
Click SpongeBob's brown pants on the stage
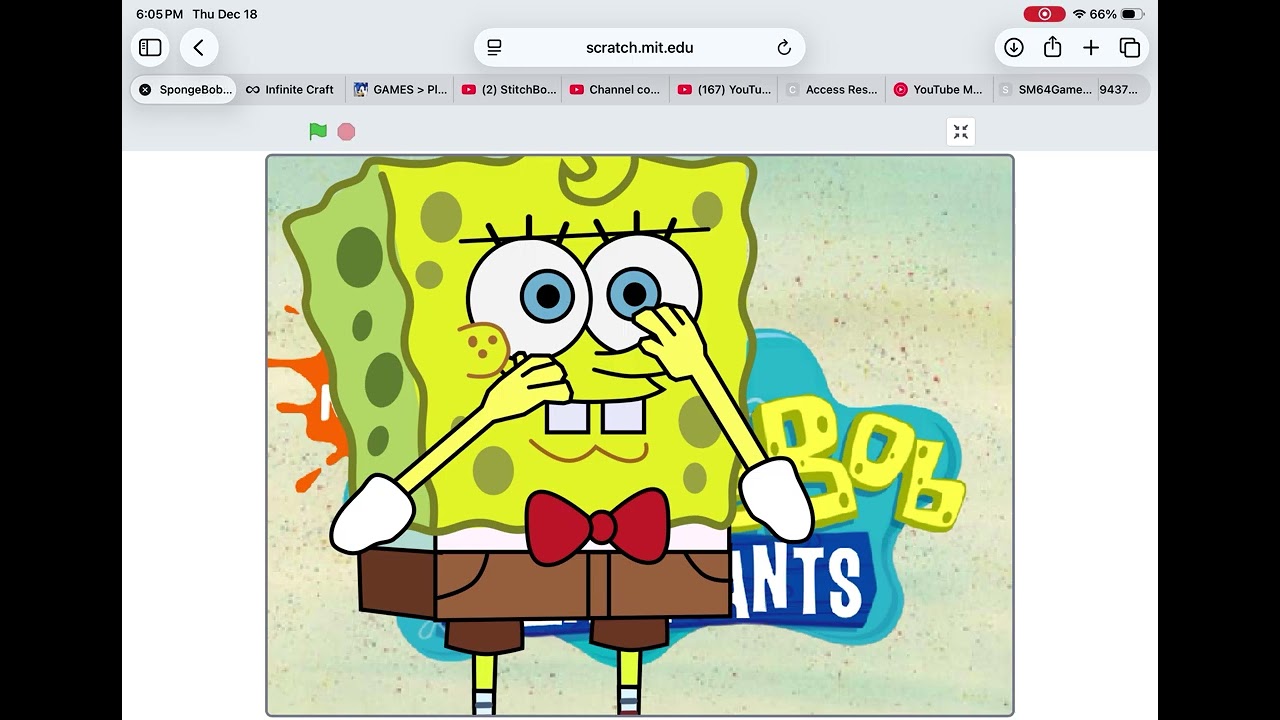click(545, 585)
